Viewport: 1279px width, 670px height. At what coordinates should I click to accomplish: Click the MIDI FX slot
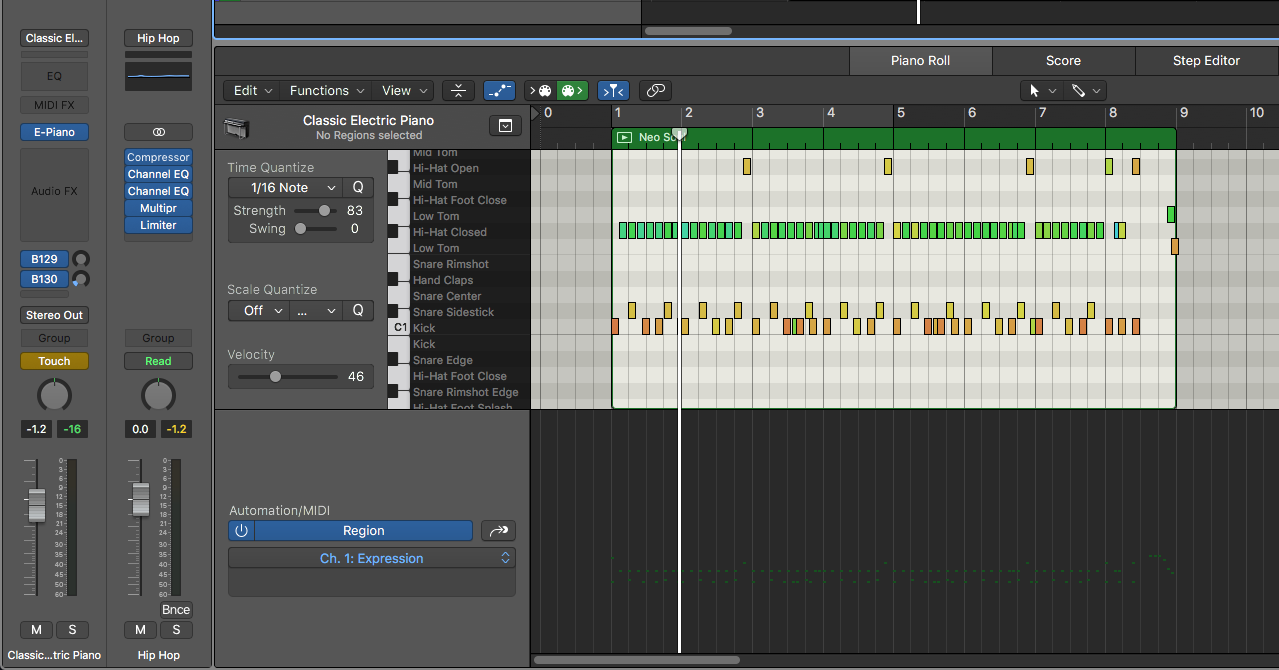tap(54, 105)
